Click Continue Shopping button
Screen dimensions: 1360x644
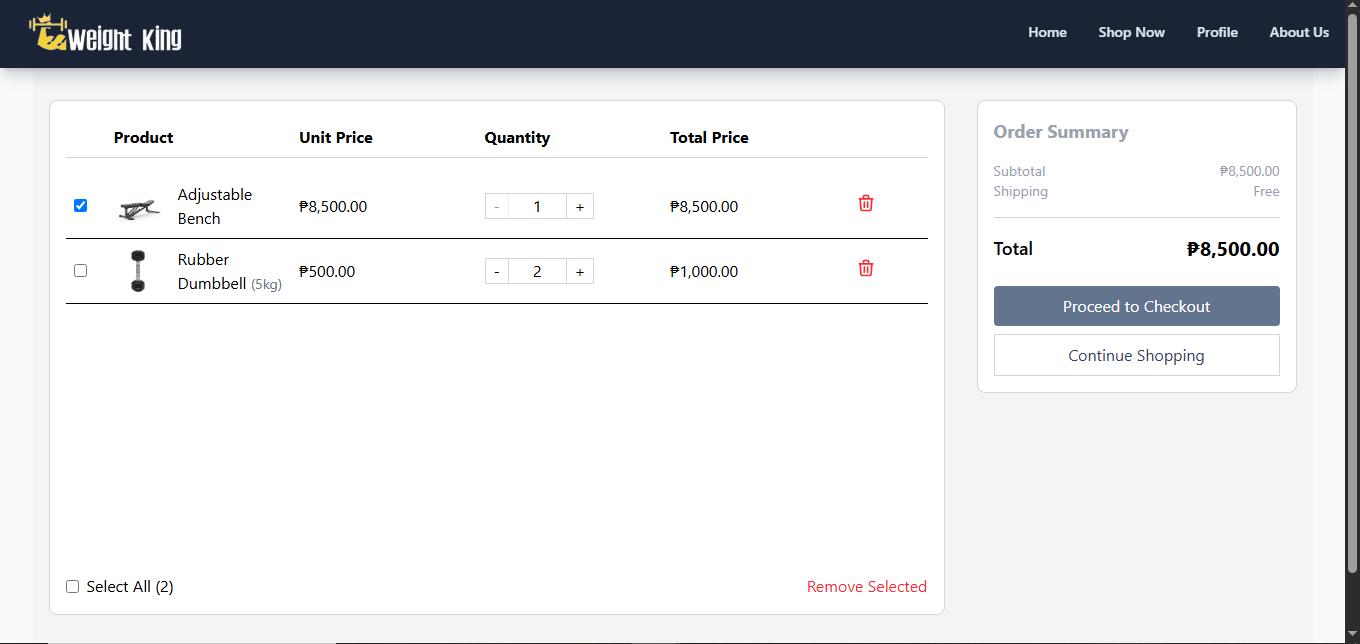[x=1136, y=355]
